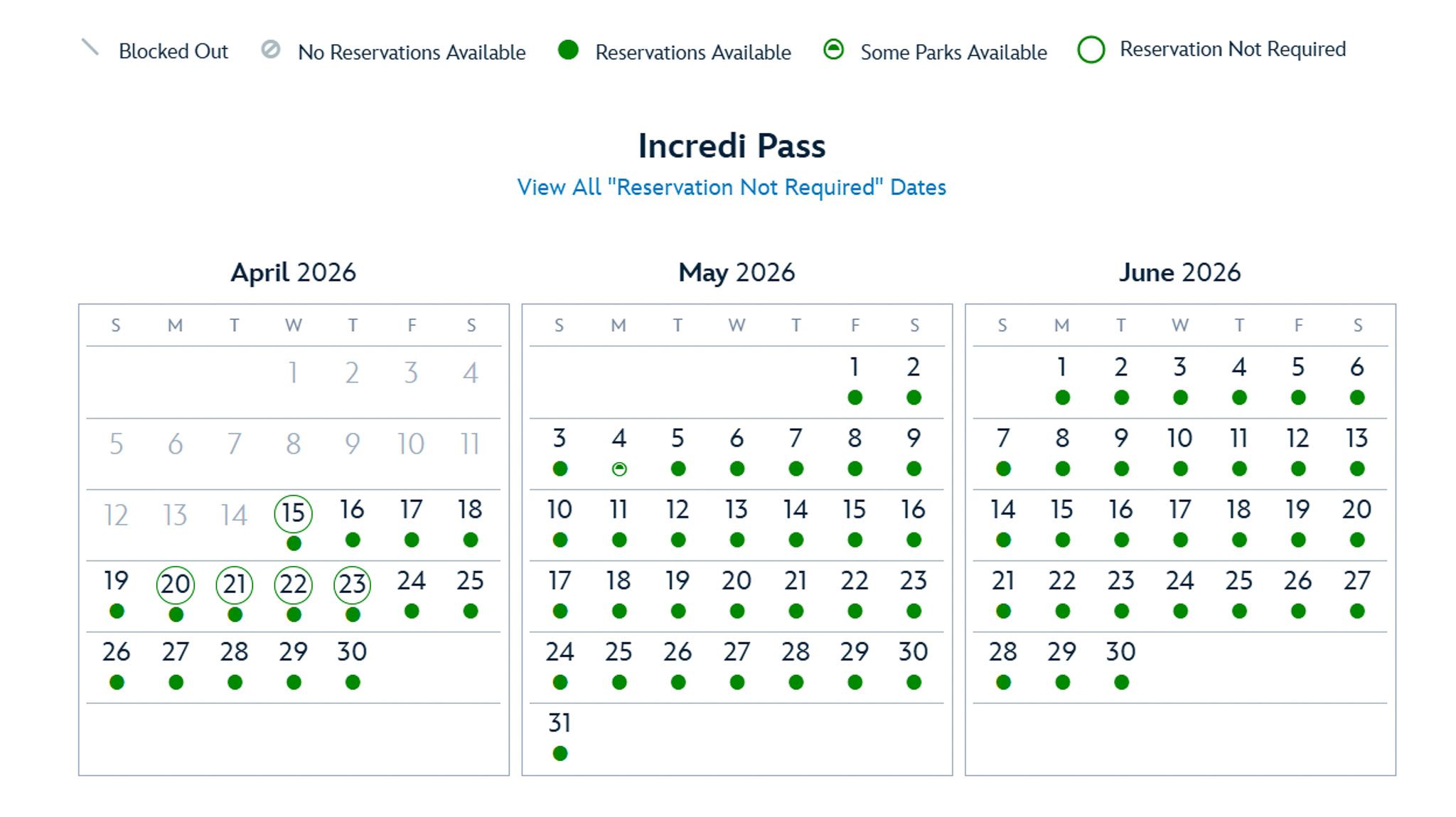1456x817 pixels.
Task: Click the Incredi Pass title
Action: [732, 146]
